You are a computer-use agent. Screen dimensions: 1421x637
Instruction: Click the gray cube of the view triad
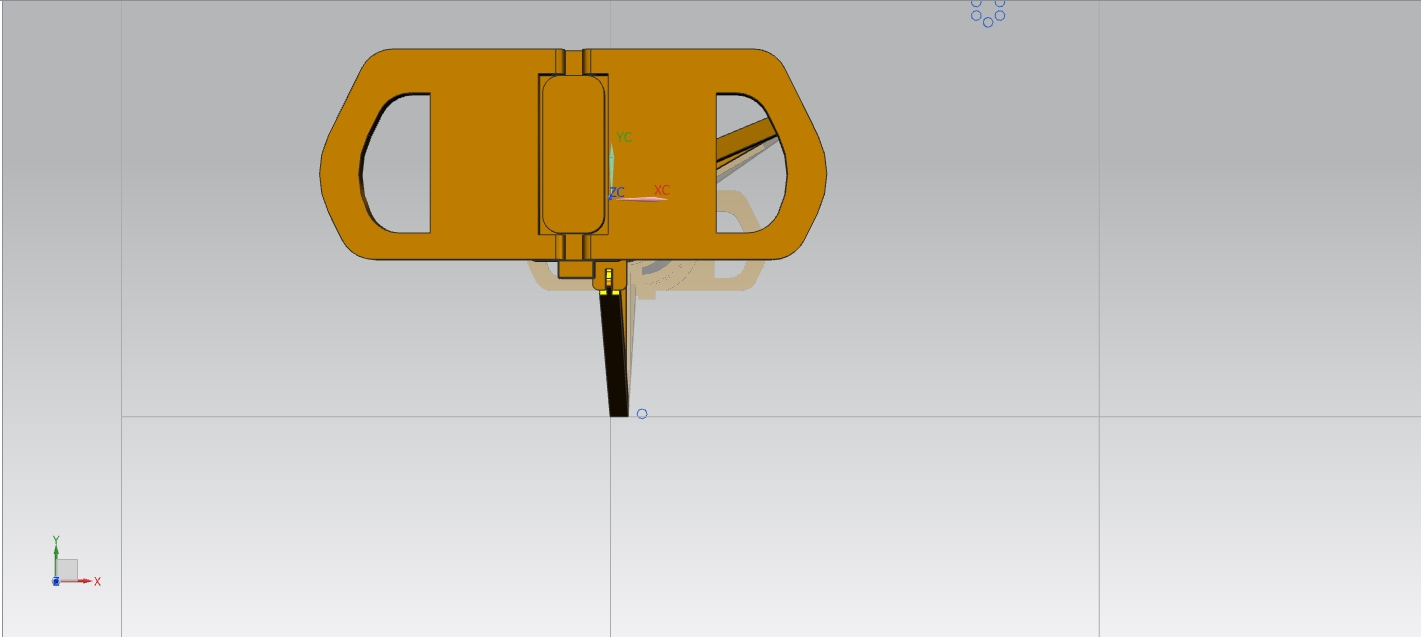tap(67, 569)
